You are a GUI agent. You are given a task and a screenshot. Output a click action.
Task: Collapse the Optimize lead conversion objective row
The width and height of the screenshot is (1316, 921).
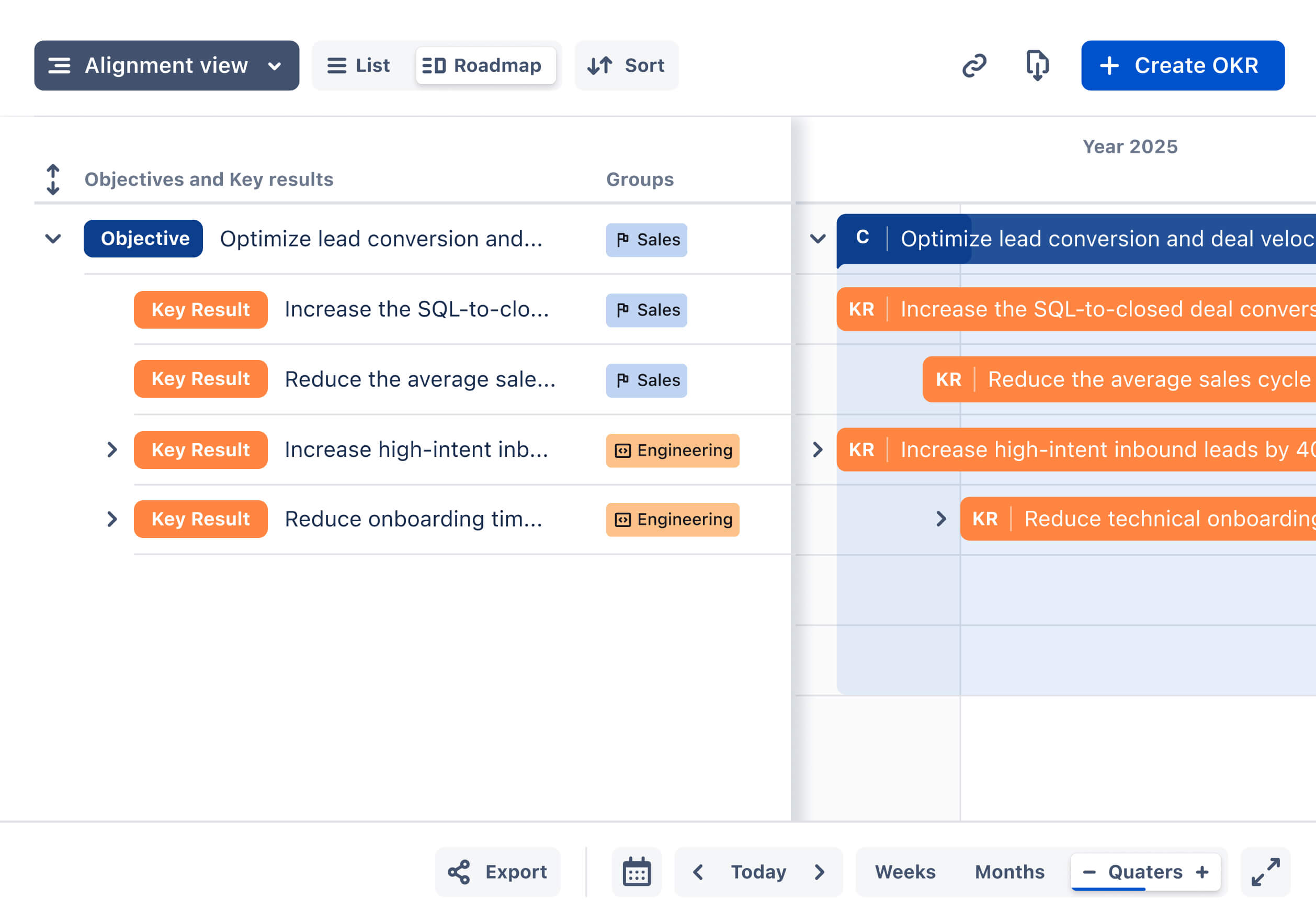(x=53, y=239)
